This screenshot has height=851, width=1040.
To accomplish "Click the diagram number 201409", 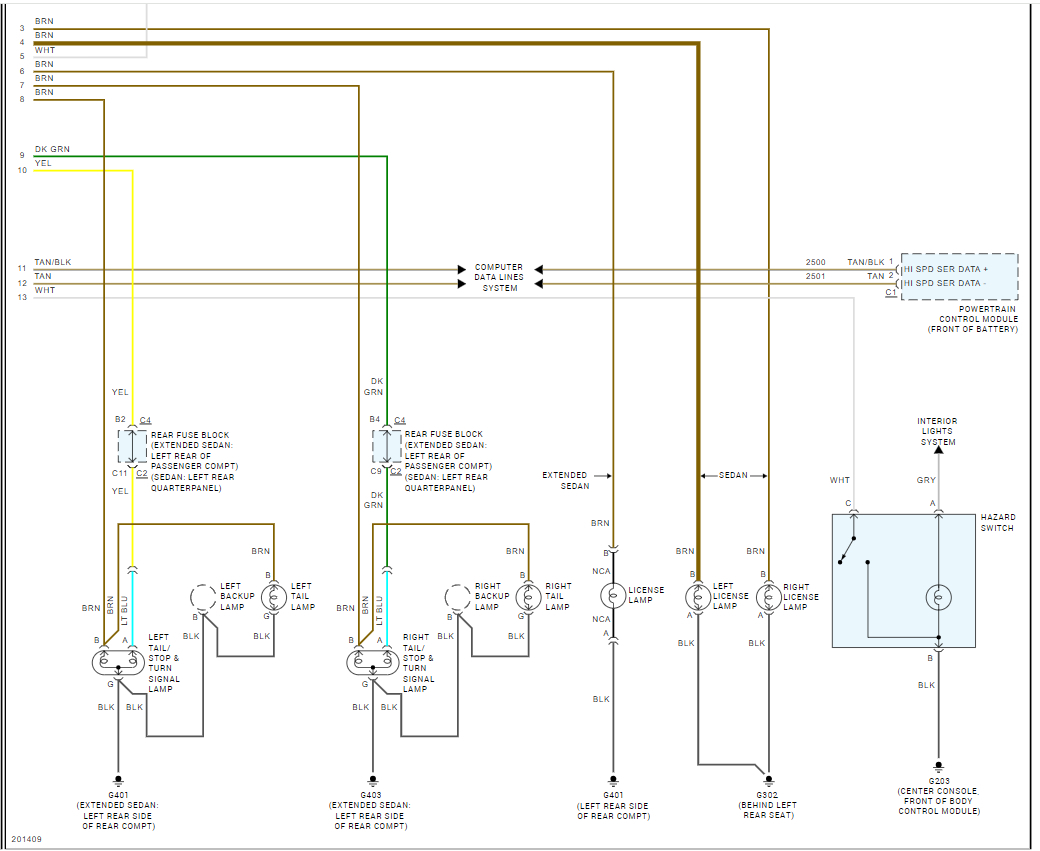I will click(27, 839).
